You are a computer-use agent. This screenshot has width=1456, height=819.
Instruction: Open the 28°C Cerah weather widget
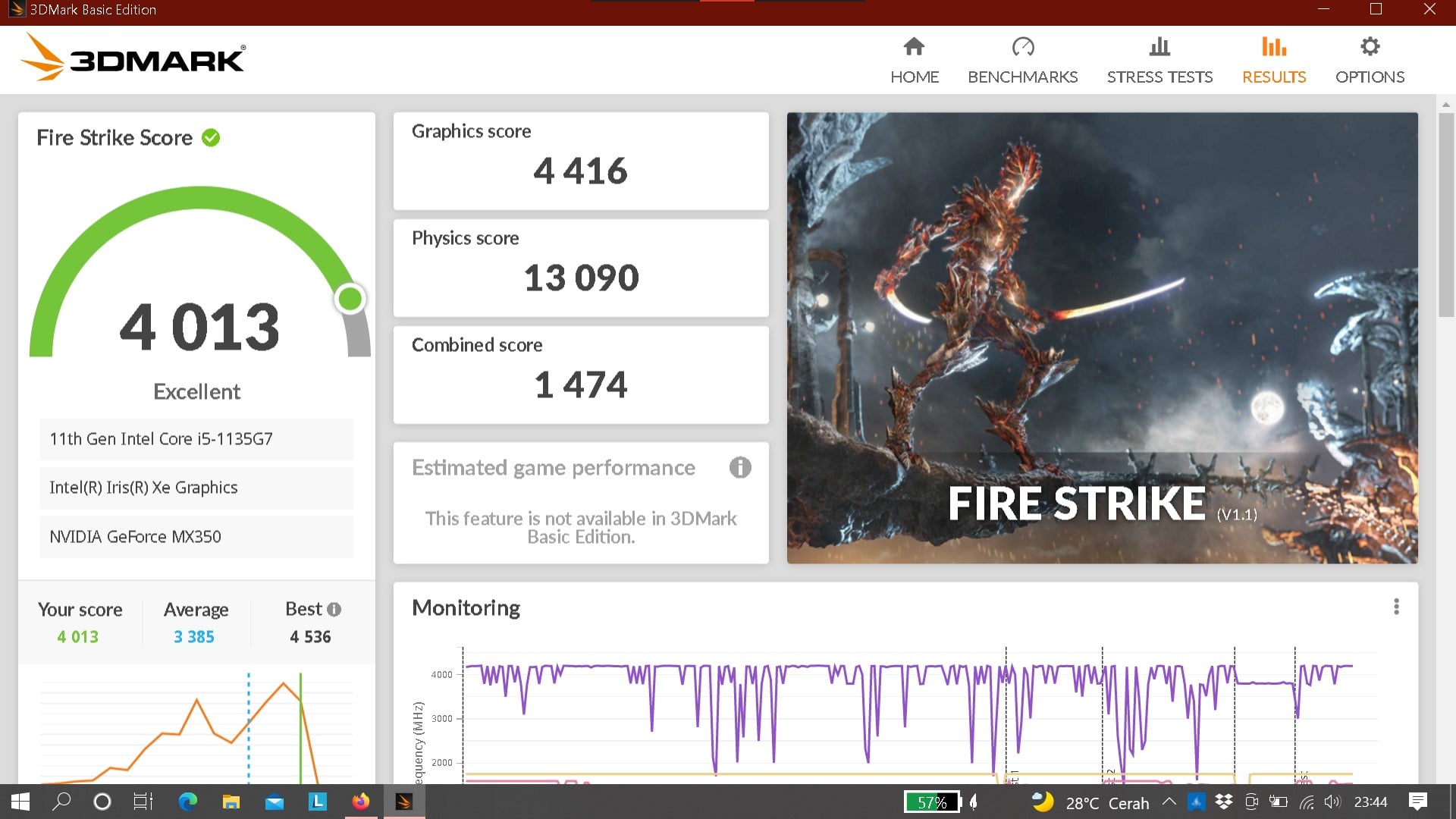(x=1090, y=802)
